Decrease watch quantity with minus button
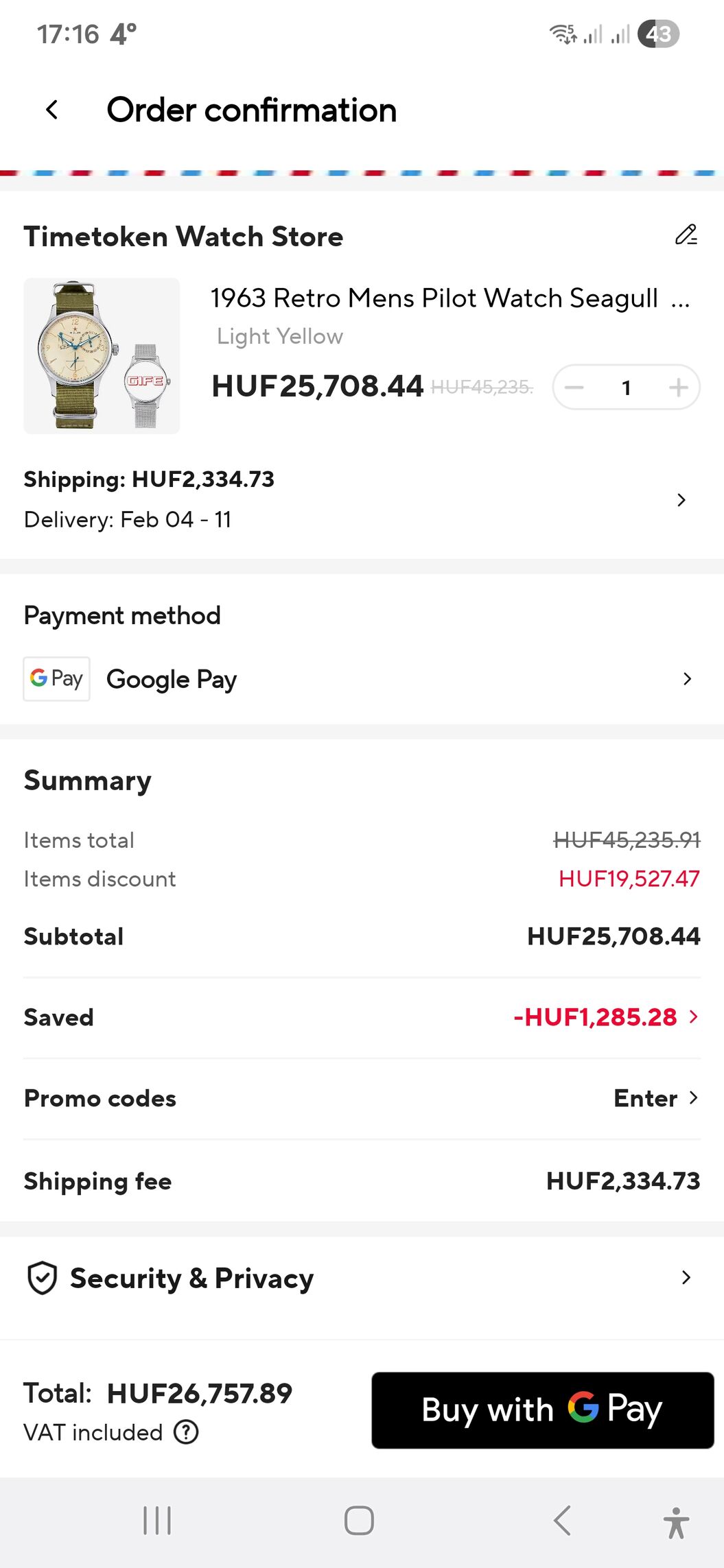 tap(574, 388)
